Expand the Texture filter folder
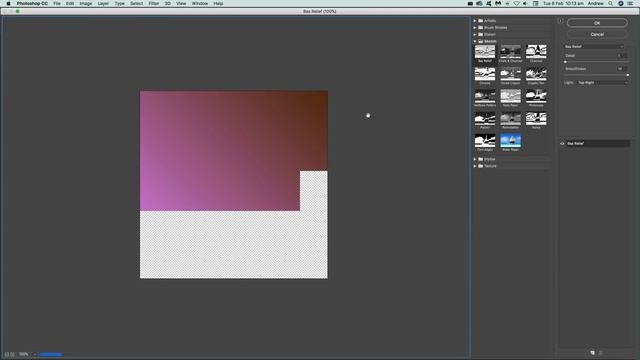Screen dimensions: 640x360 [x=475, y=166]
